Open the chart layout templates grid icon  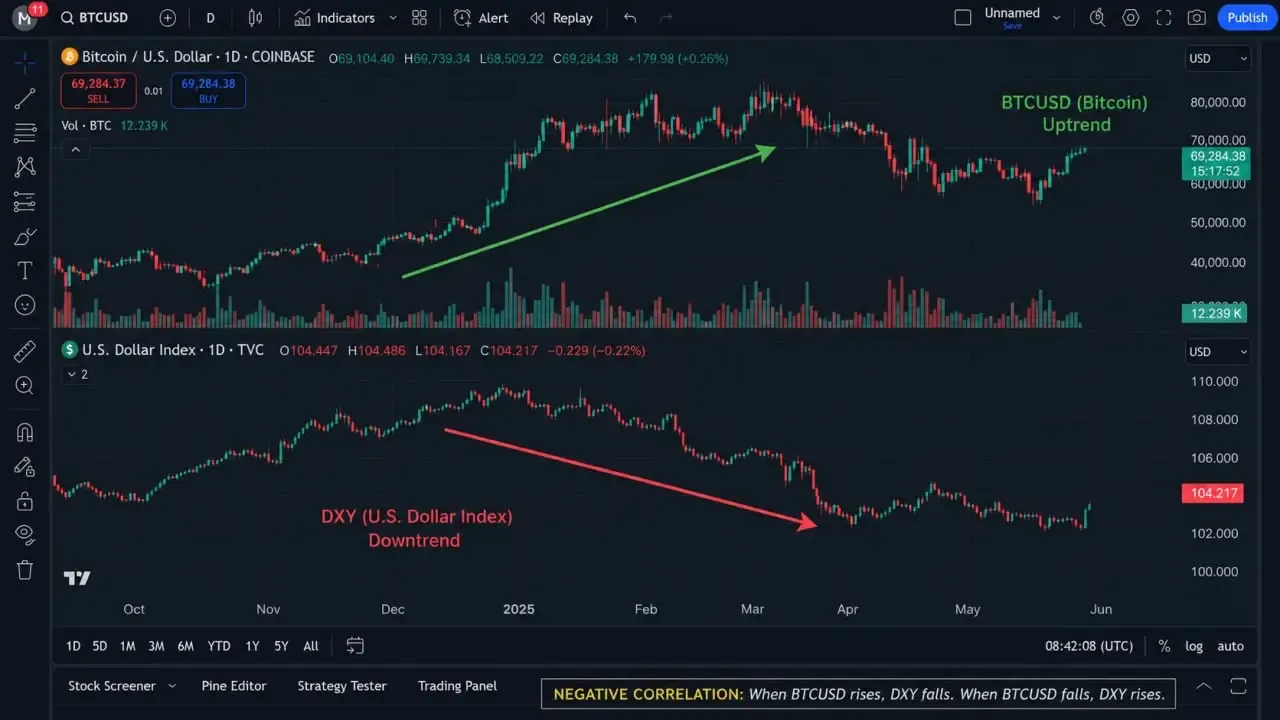pyautogui.click(x=419, y=18)
